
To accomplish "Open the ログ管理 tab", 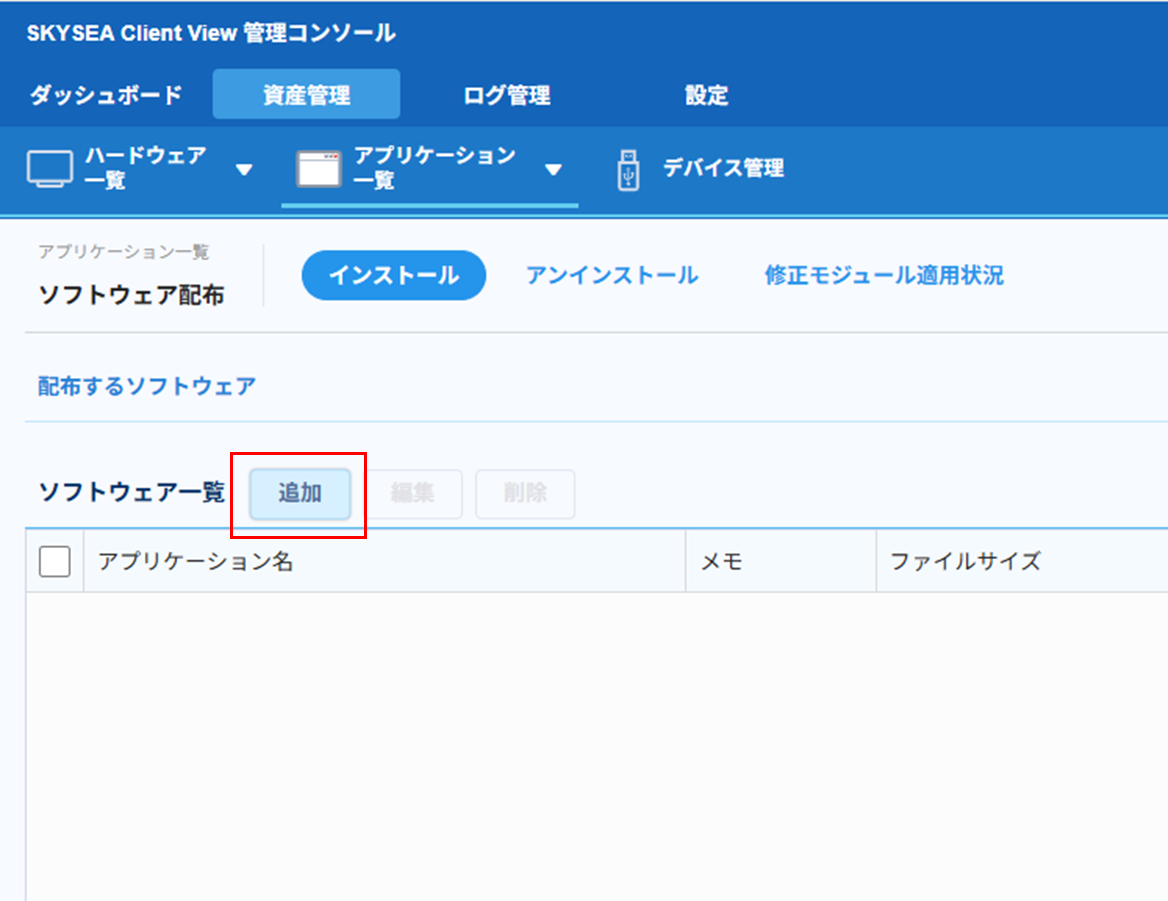I will click(x=507, y=96).
